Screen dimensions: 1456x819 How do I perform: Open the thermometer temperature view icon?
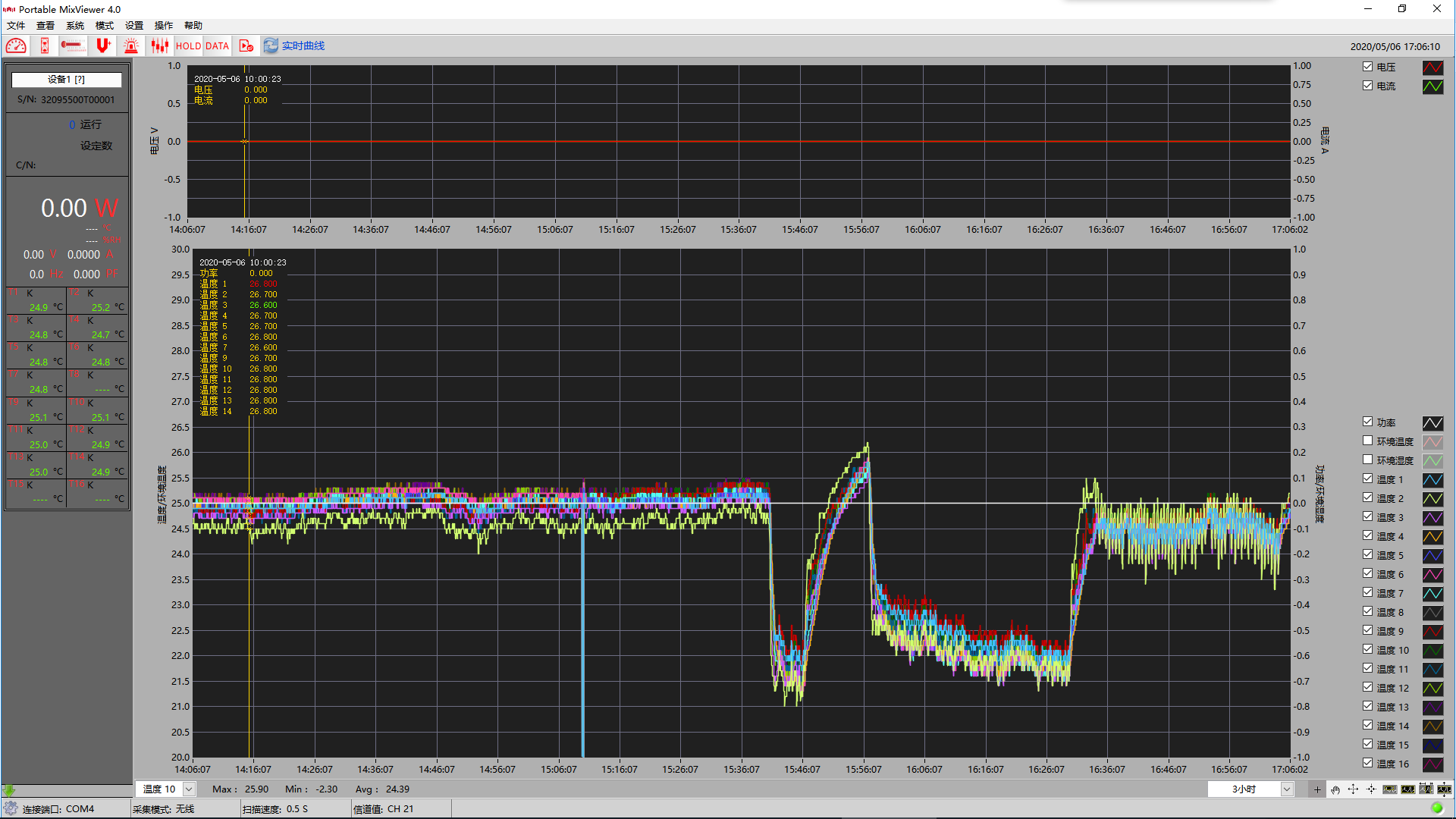[x=73, y=45]
